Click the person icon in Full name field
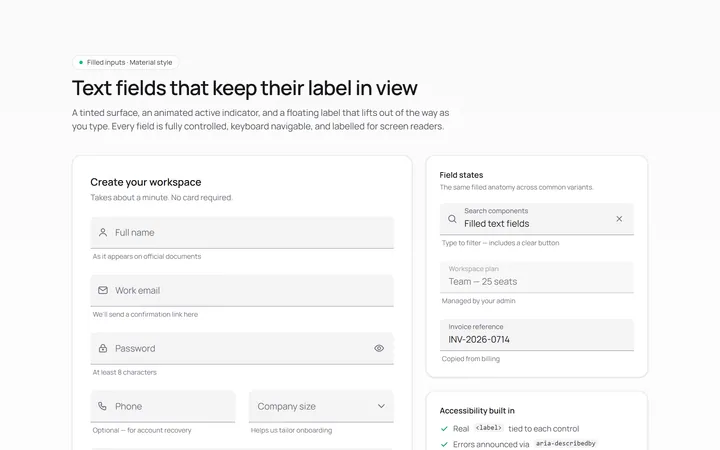Screen dimensions: 720x450 tap(103, 232)
